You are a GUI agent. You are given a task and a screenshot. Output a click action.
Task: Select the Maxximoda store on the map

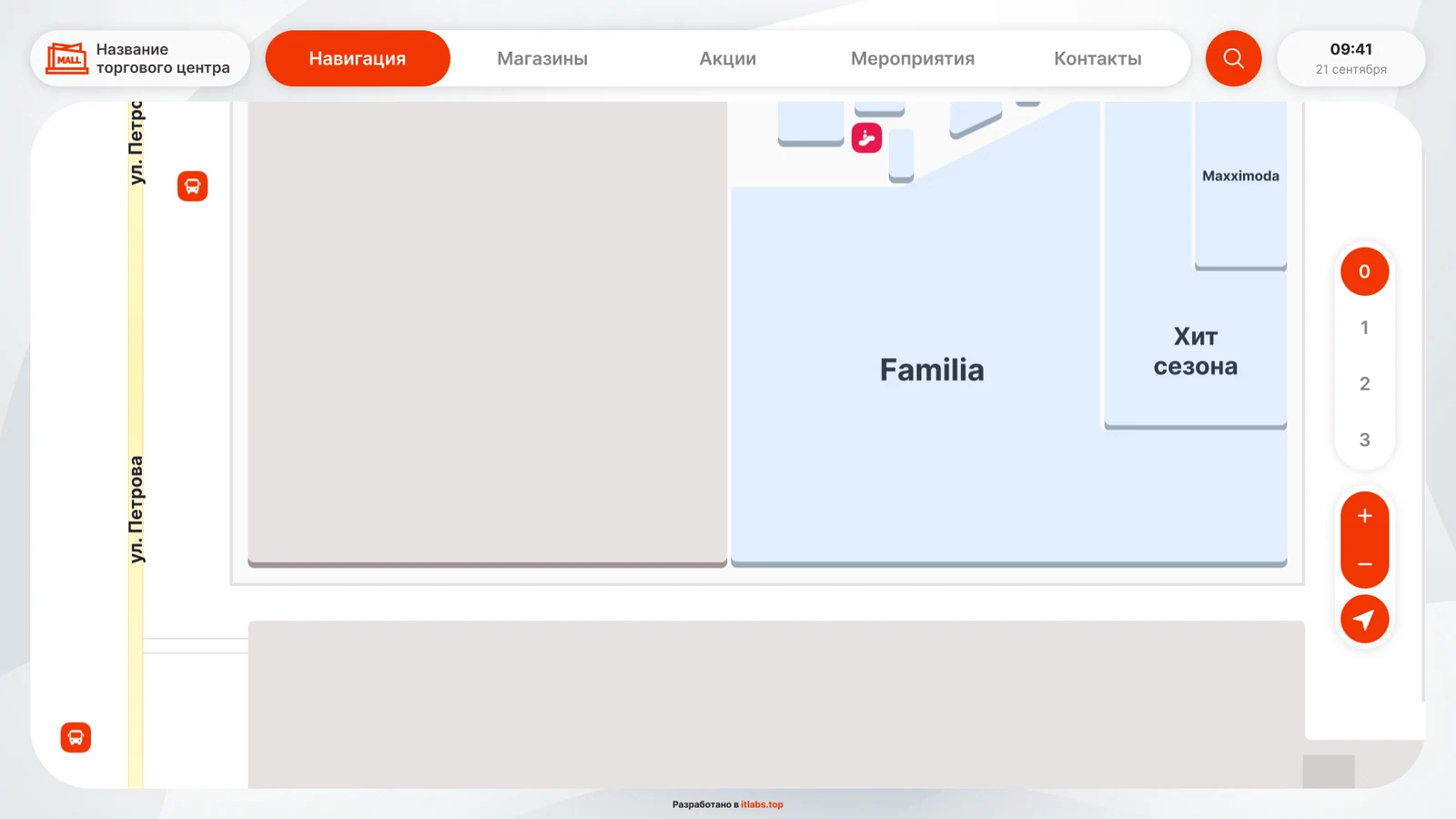(x=1240, y=176)
